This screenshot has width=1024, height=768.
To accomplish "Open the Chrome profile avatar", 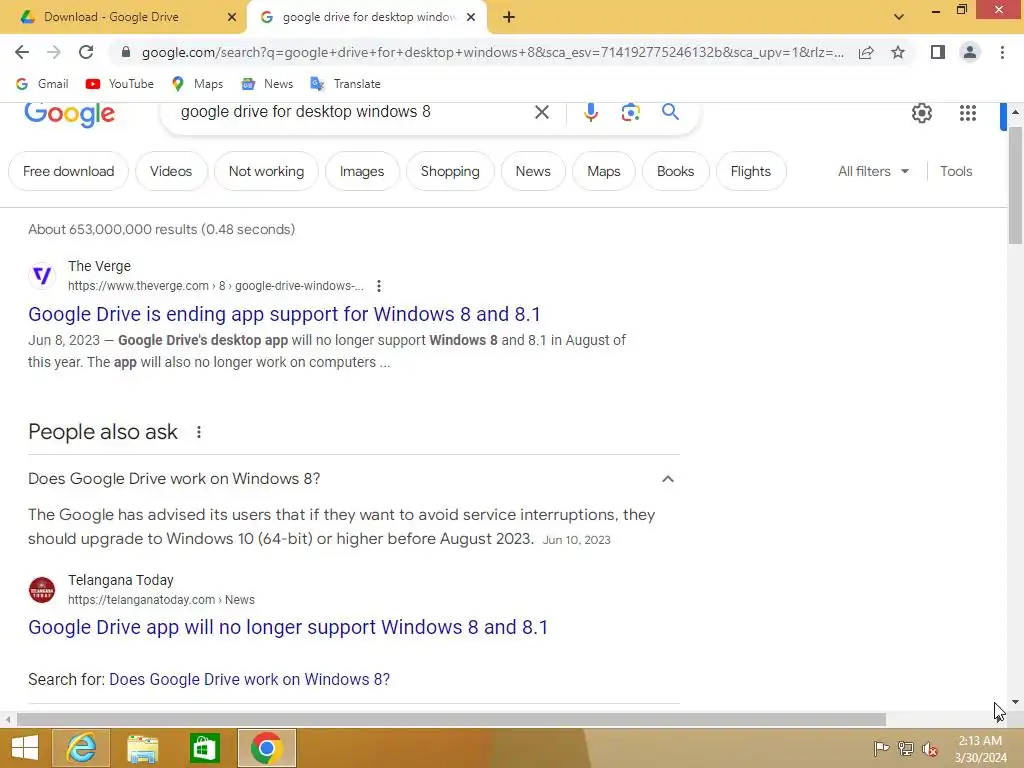I will (970, 52).
